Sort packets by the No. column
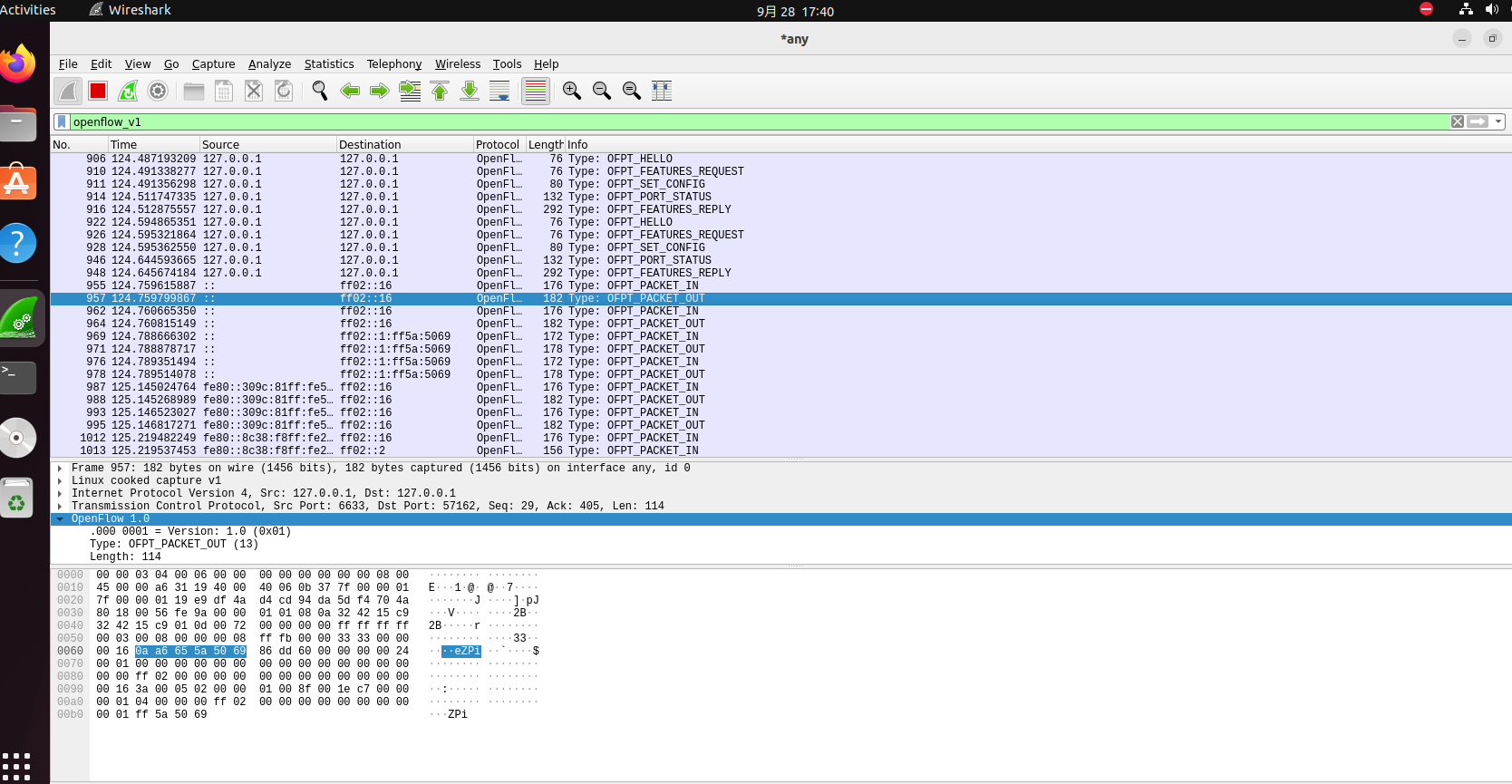This screenshot has height=784, width=1512. click(x=79, y=145)
